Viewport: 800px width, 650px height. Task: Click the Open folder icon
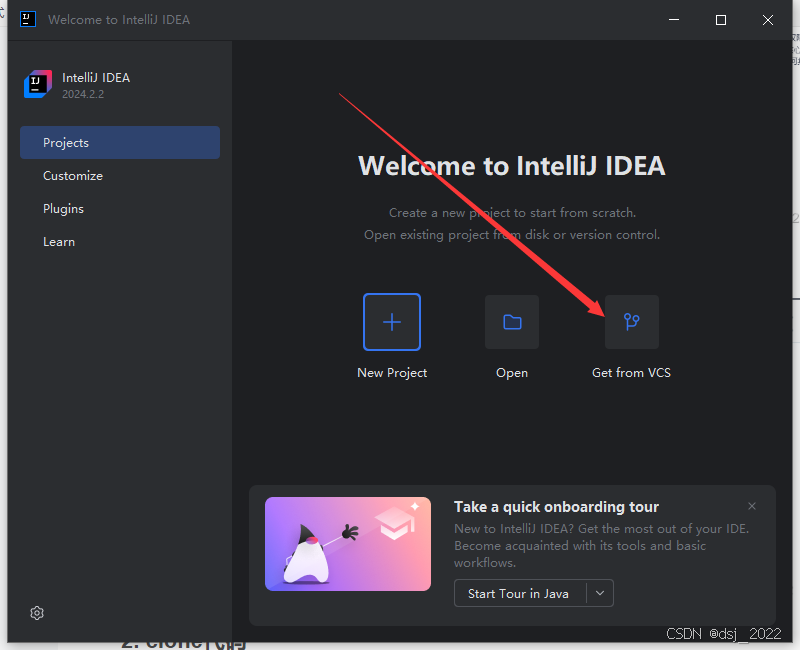tap(512, 322)
